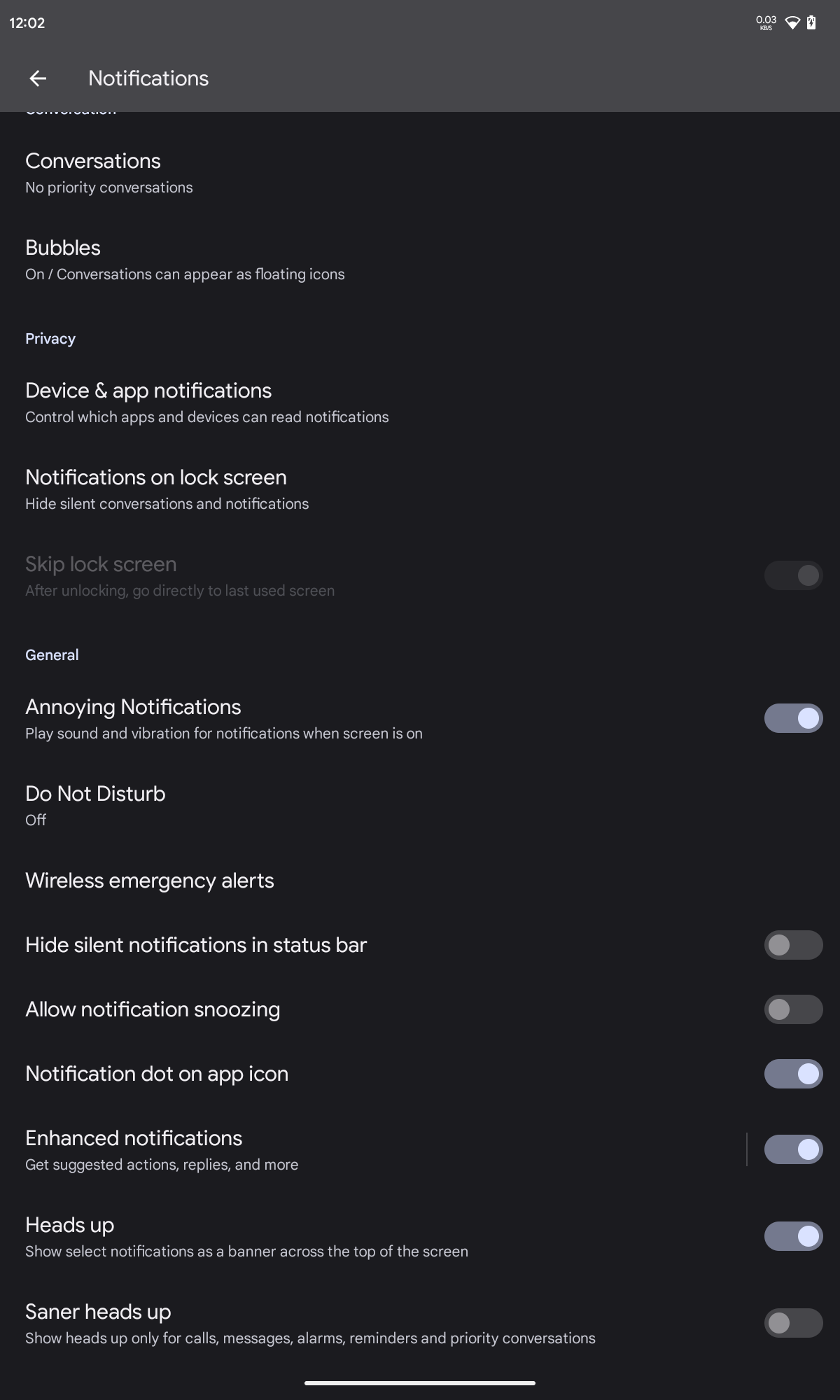Tap the network speed indicator
The width and height of the screenshot is (840, 1400).
766,22
